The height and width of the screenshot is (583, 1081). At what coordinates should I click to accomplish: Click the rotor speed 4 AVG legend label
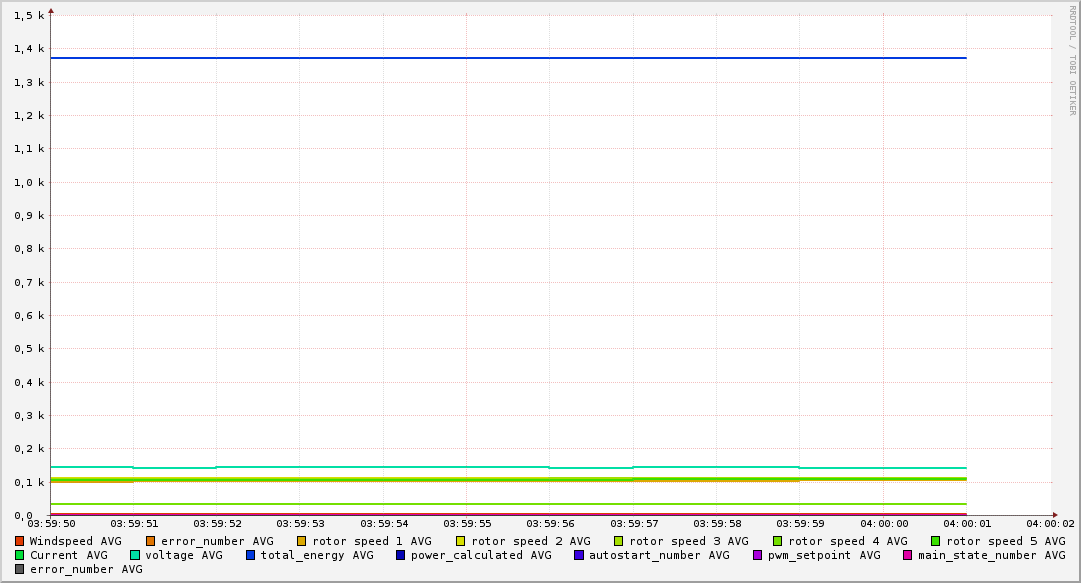click(847, 541)
